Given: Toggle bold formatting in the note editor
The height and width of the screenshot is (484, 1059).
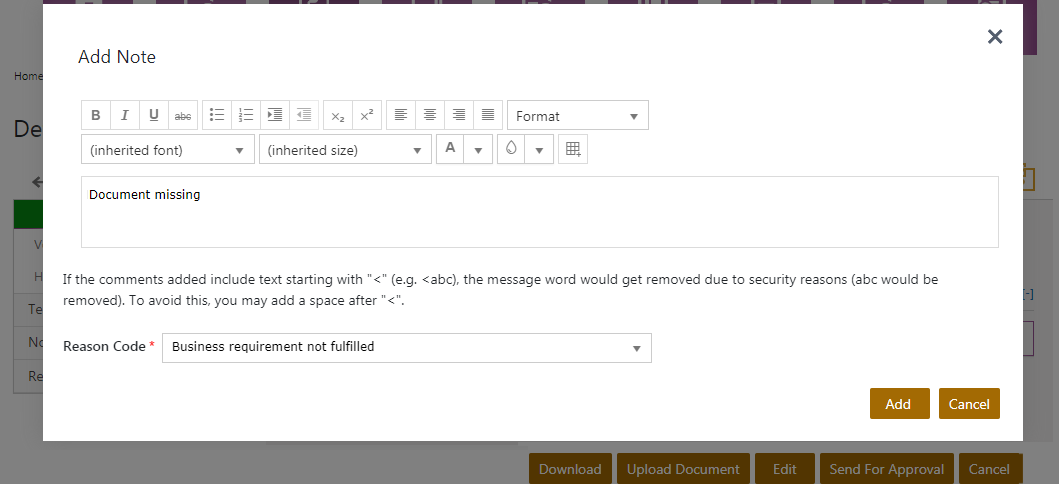Looking at the screenshot, I should click(95, 116).
